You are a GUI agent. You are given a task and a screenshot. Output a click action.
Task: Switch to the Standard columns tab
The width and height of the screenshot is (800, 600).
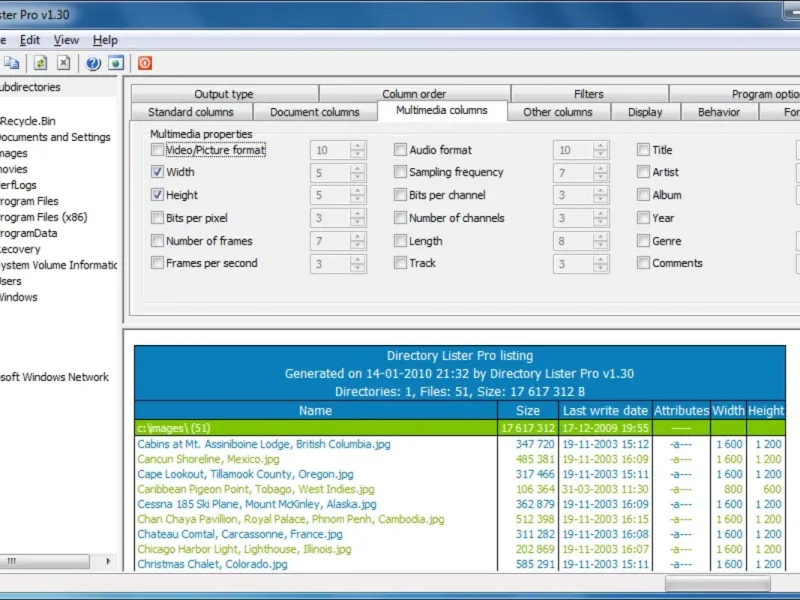191,112
